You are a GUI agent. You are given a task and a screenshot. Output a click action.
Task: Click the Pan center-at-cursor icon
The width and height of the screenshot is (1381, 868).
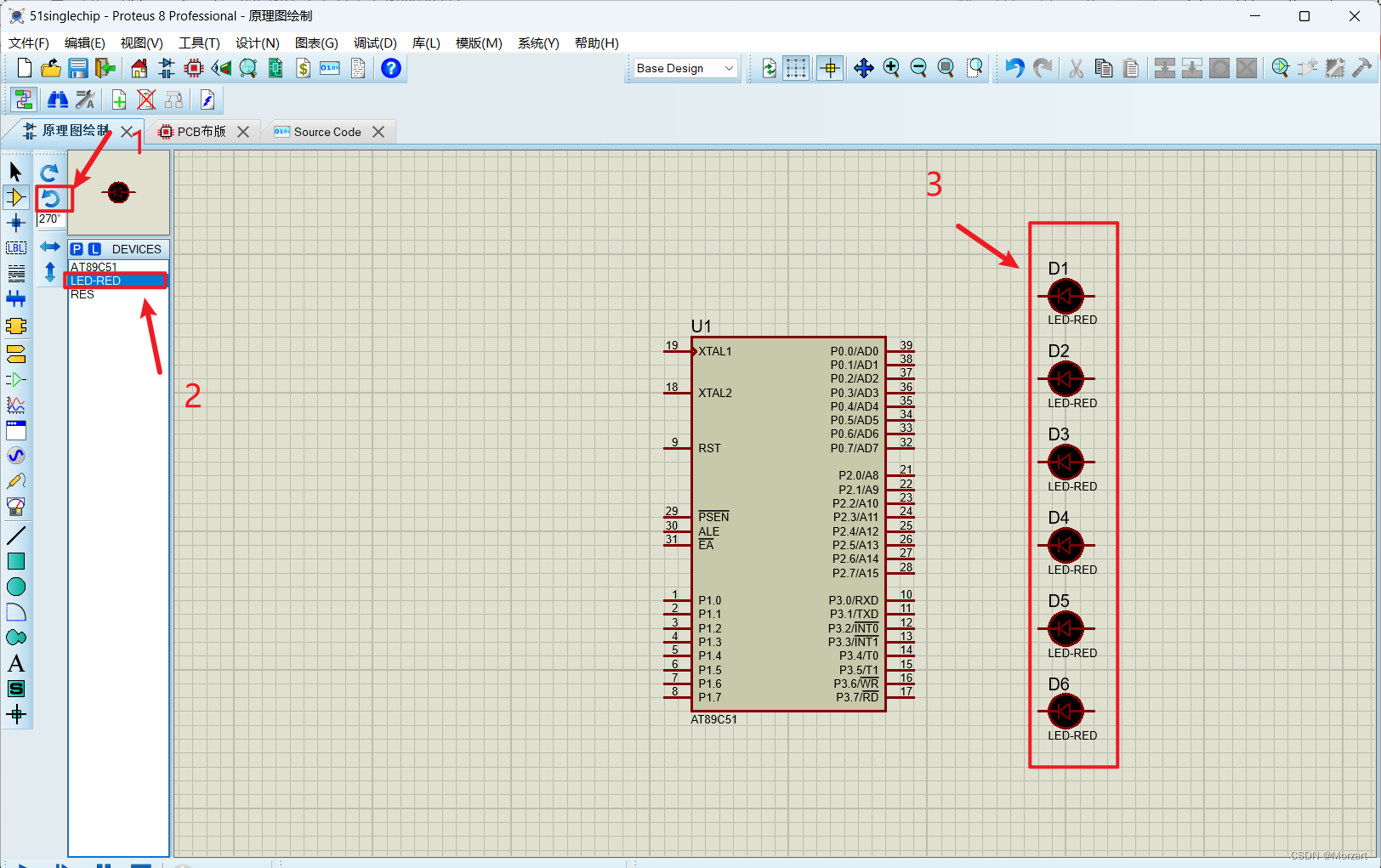point(864,68)
